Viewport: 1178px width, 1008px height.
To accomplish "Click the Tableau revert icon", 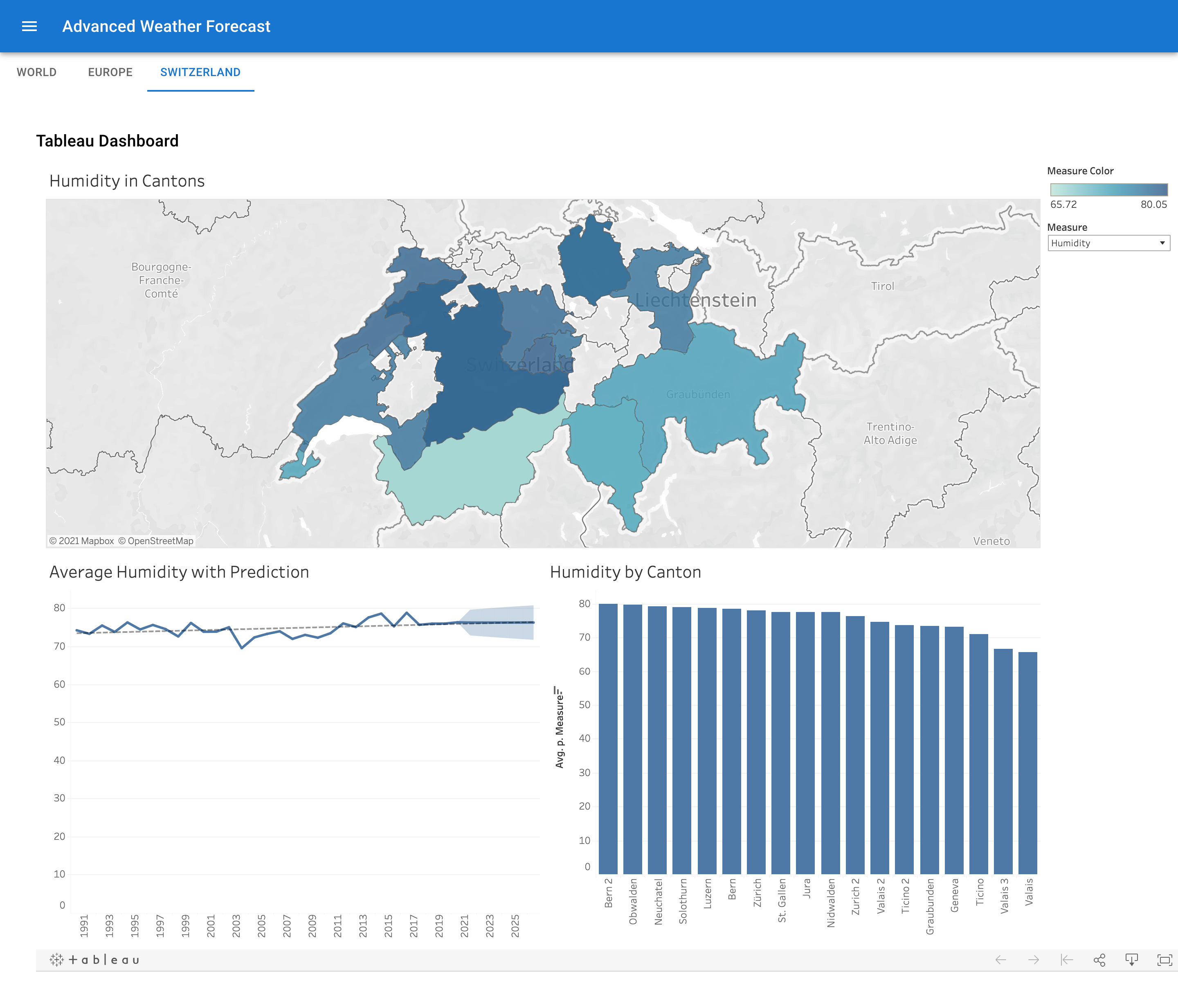I will (x=1067, y=960).
